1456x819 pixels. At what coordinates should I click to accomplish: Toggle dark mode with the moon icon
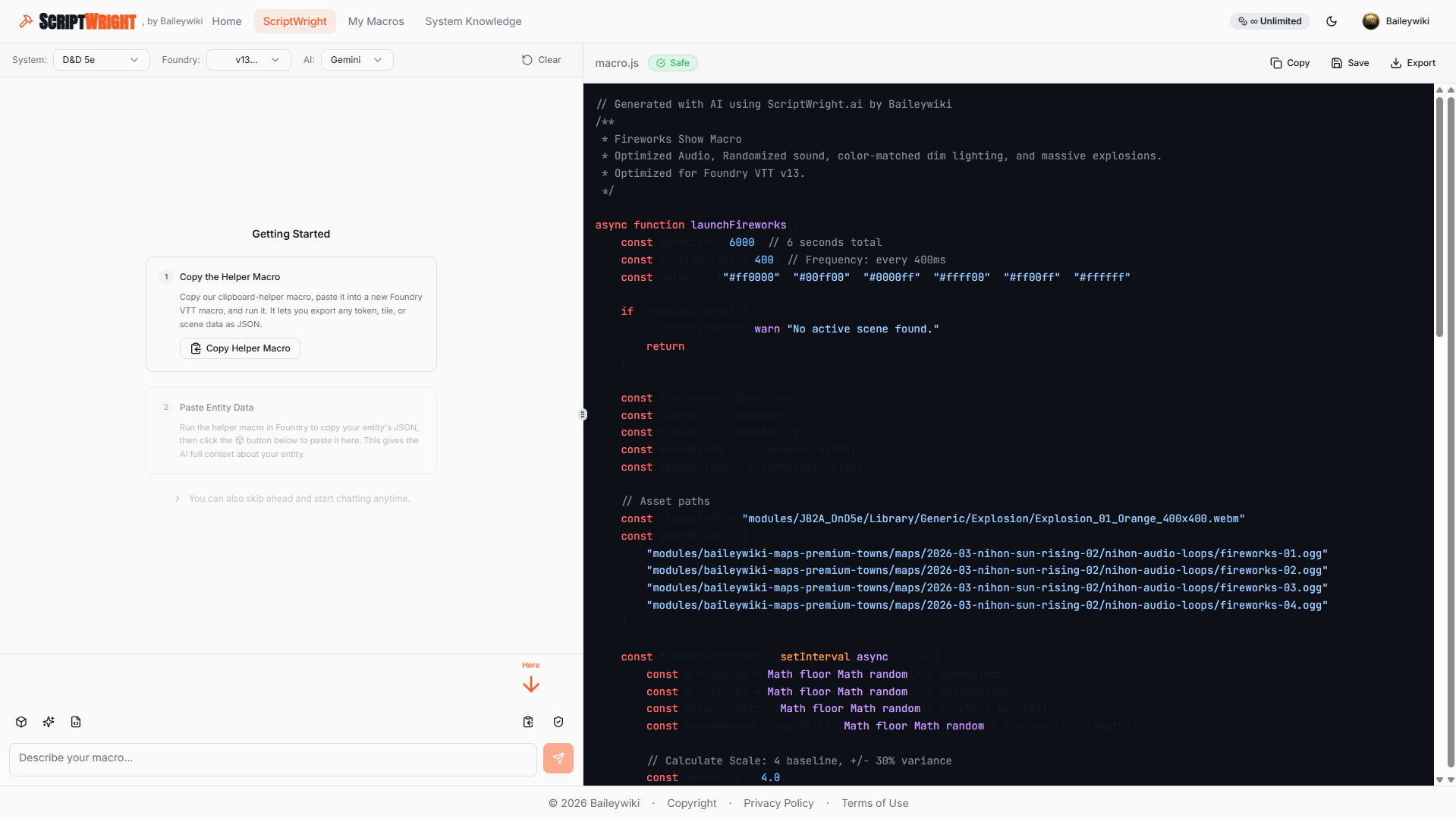[1332, 21]
